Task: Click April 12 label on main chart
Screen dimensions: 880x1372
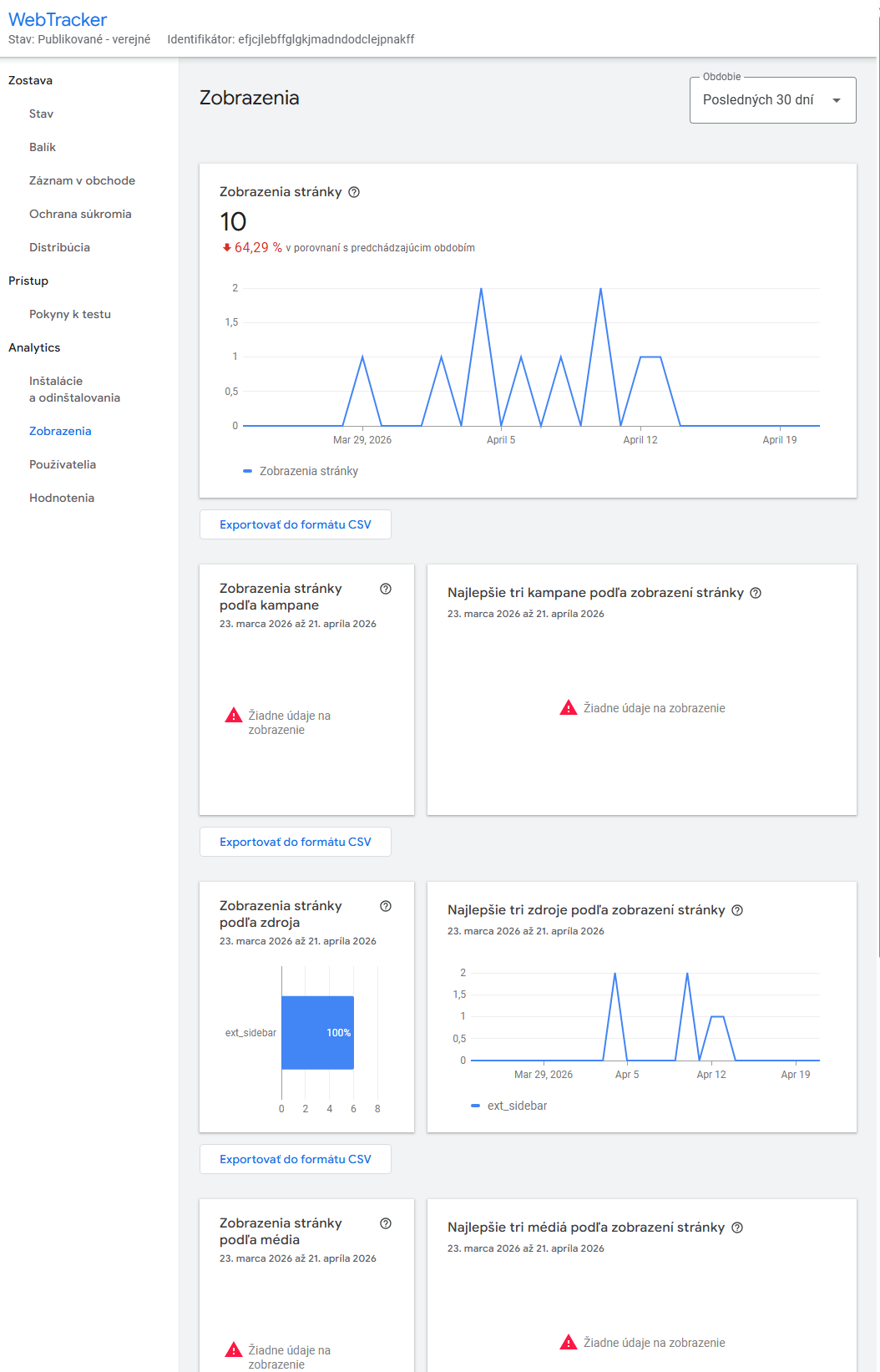Action: point(640,440)
